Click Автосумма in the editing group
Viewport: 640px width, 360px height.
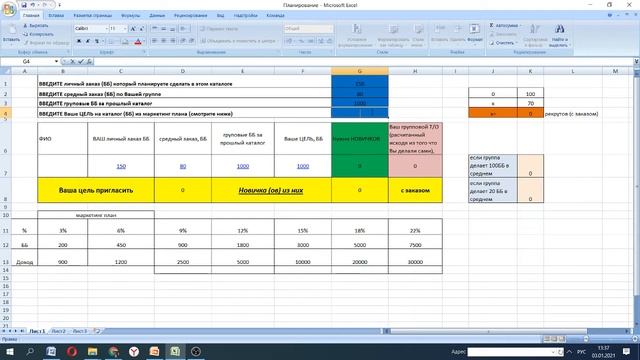pos(506,25)
